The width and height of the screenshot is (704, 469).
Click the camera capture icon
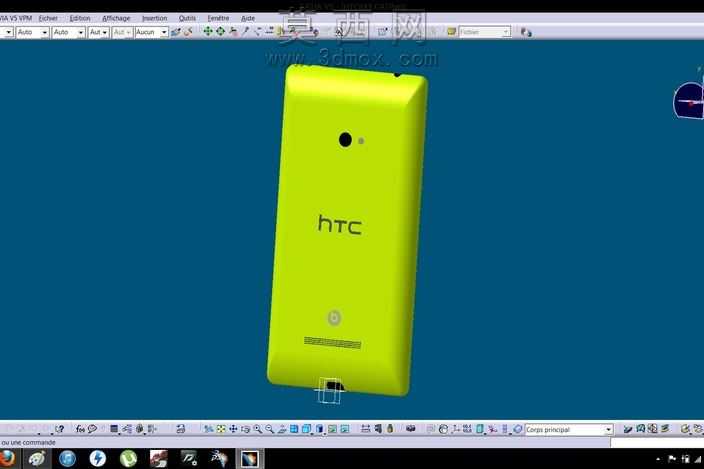coord(410,429)
